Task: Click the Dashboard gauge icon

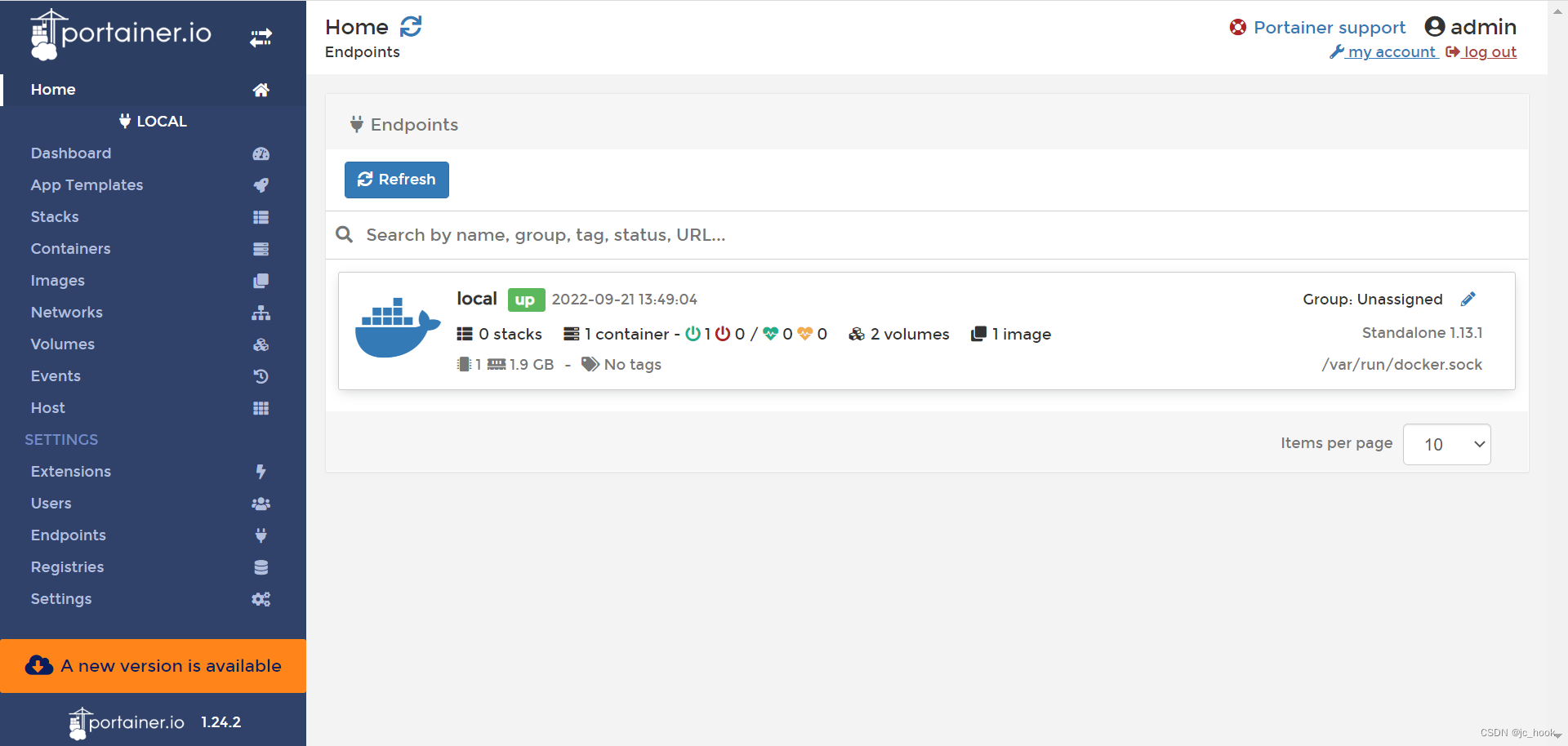Action: pyautogui.click(x=261, y=153)
